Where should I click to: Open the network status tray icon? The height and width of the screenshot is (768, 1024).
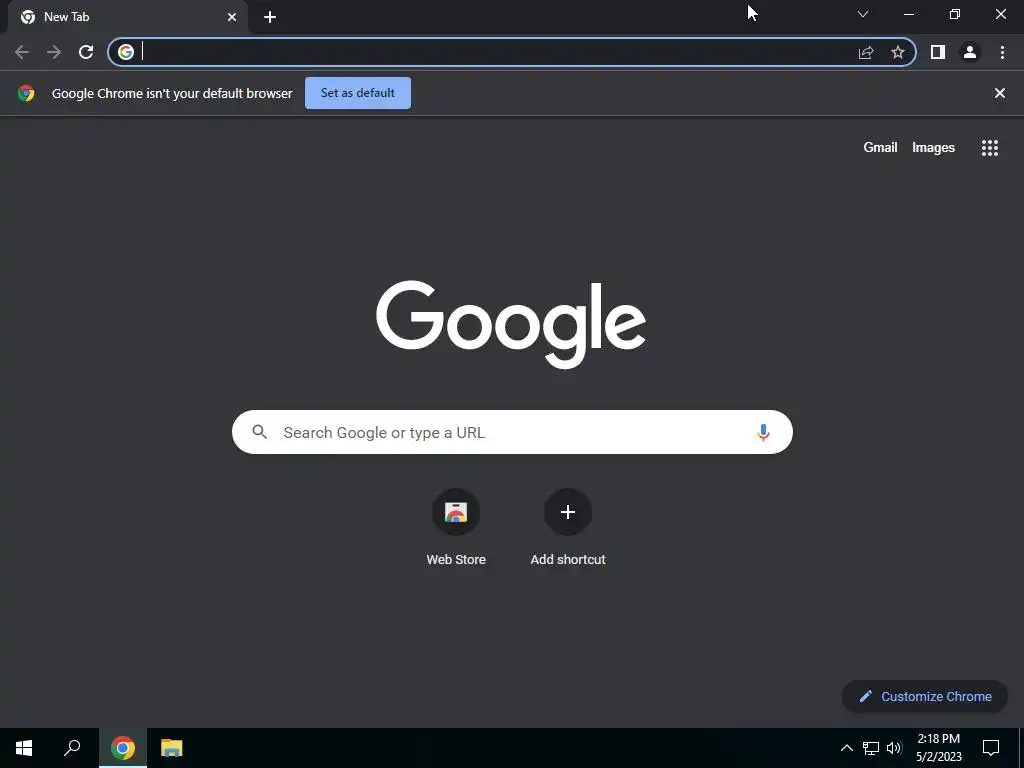coord(871,748)
